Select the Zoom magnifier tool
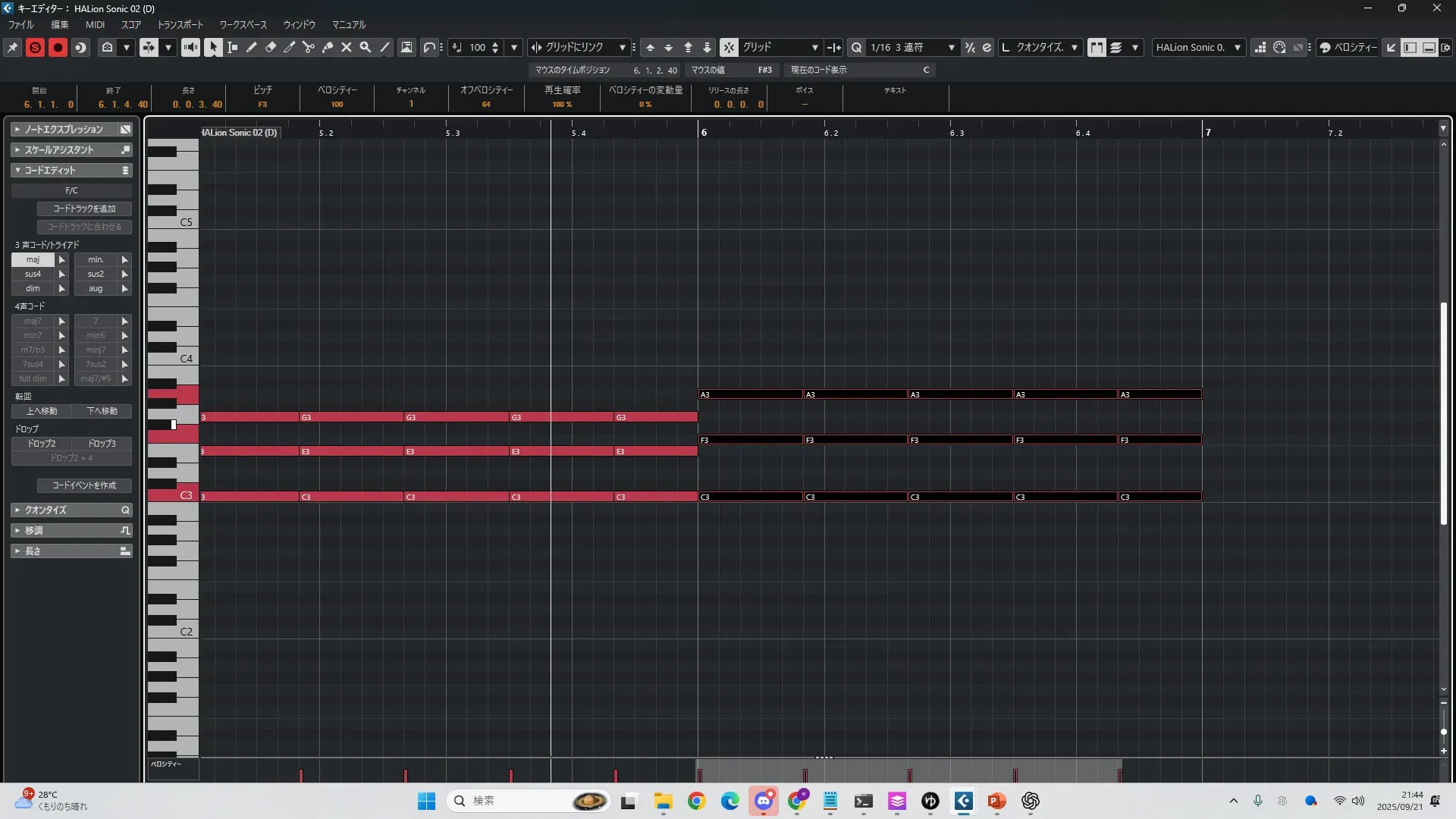This screenshot has height=819, width=1456. pyautogui.click(x=366, y=47)
